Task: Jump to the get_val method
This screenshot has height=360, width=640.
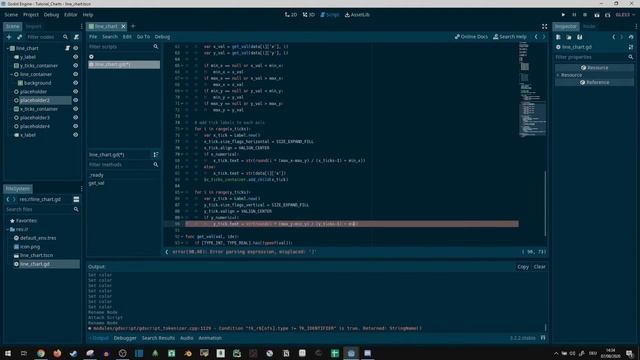Action: [x=97, y=183]
